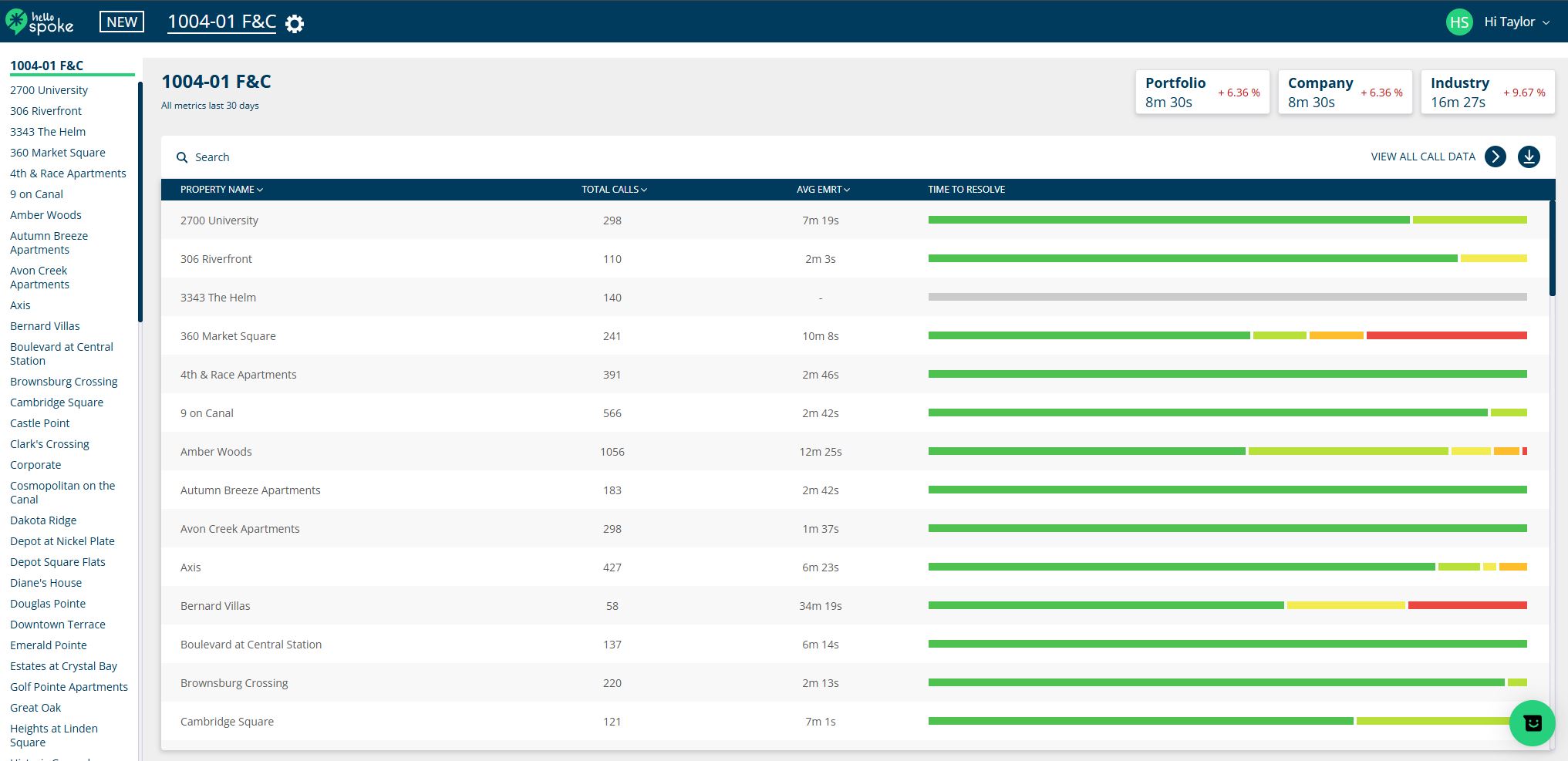This screenshot has width=1568, height=761.
Task: Click Autumn Breeze Apartments table row name
Action: pos(250,490)
